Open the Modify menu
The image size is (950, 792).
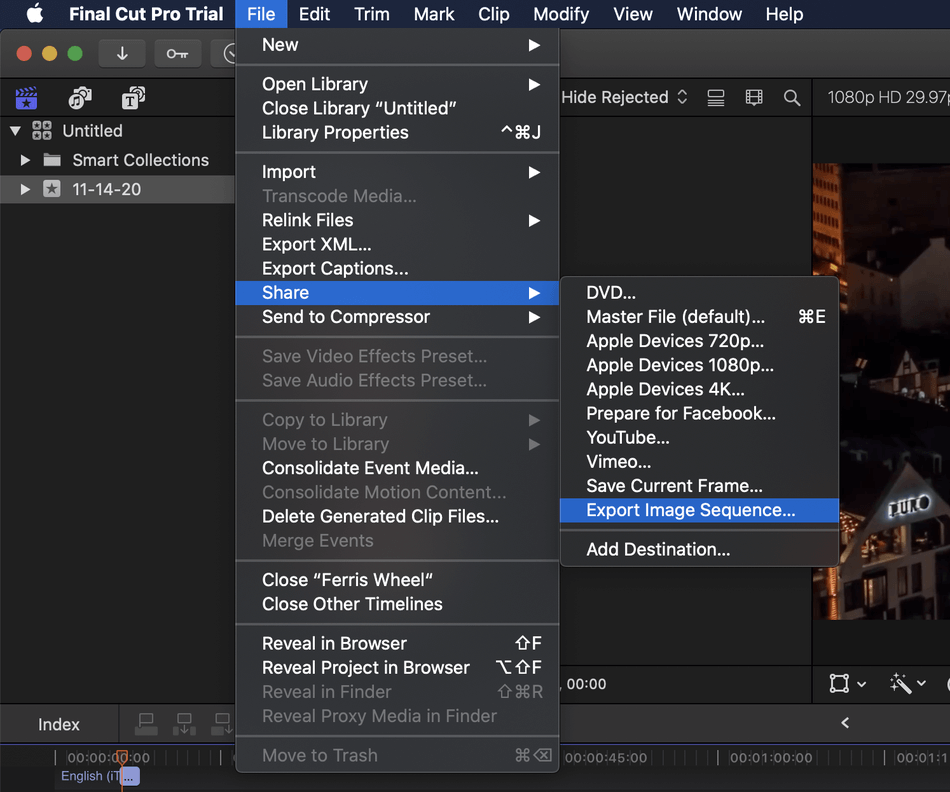click(x=561, y=13)
